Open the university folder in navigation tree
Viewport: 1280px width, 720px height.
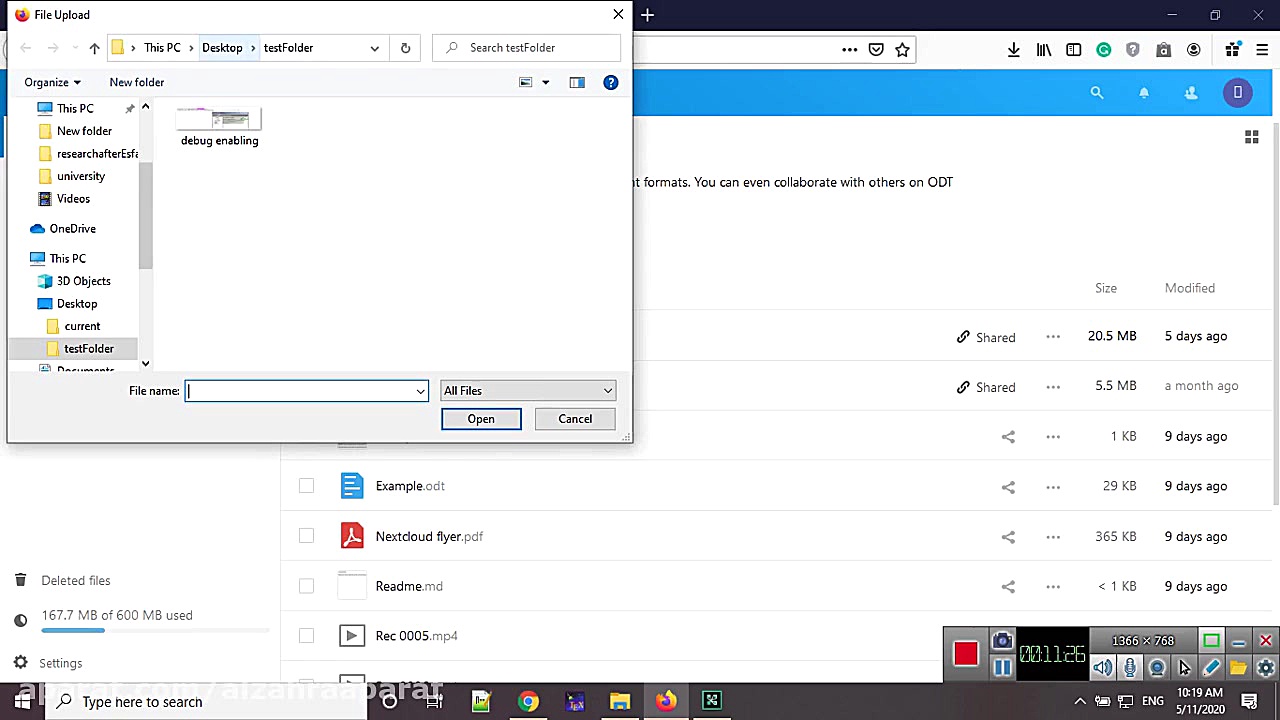(81, 176)
